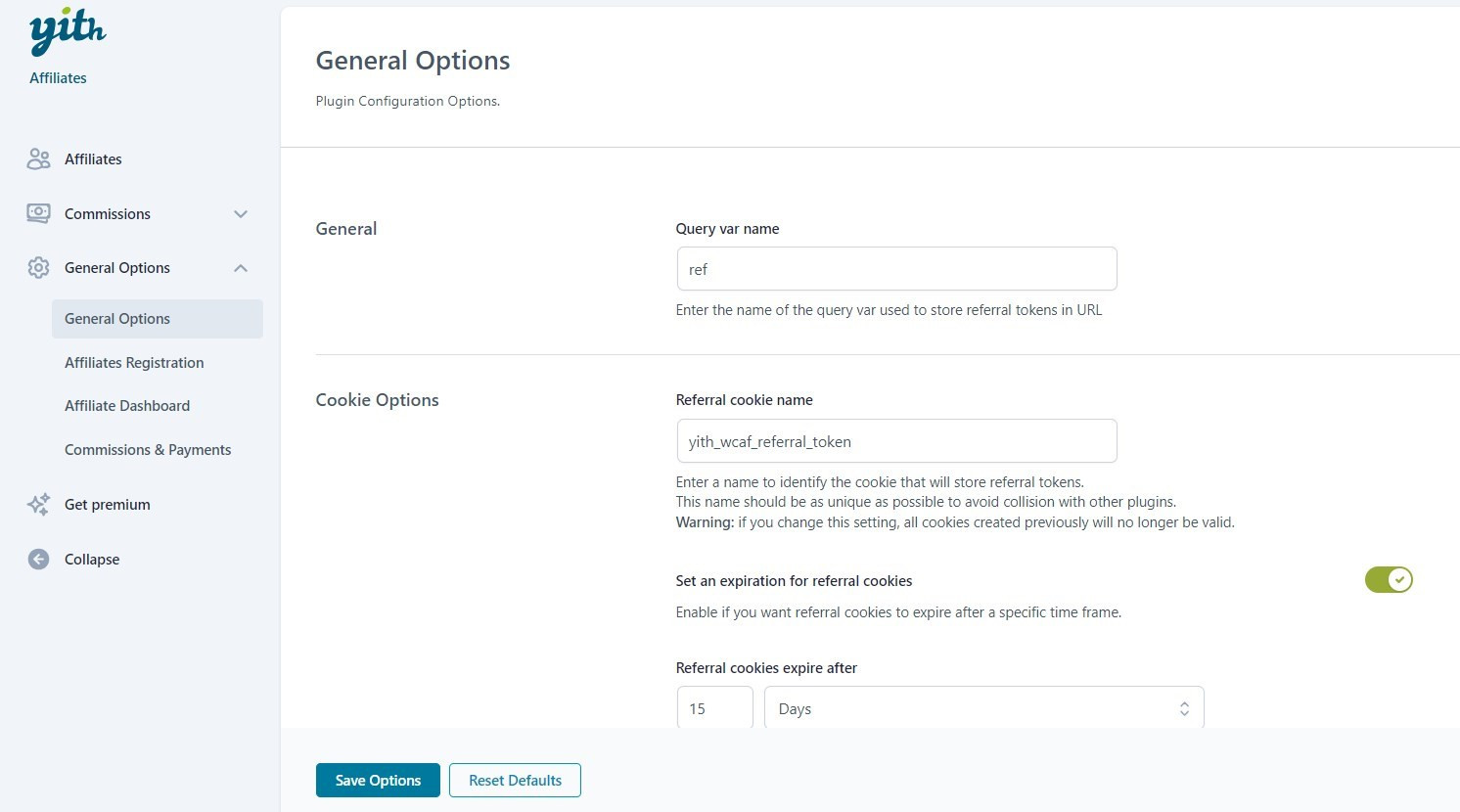This screenshot has height=812, width=1460.
Task: Focus the Referral cookie name input
Action: click(896, 441)
